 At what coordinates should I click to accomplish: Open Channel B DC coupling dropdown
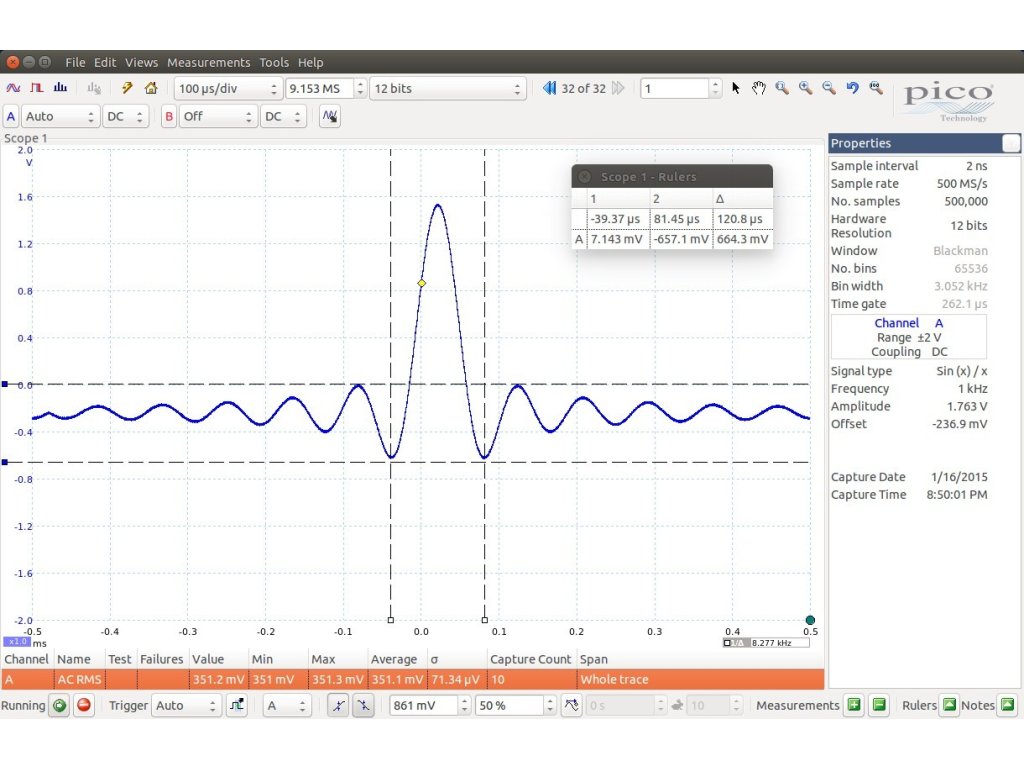point(283,116)
